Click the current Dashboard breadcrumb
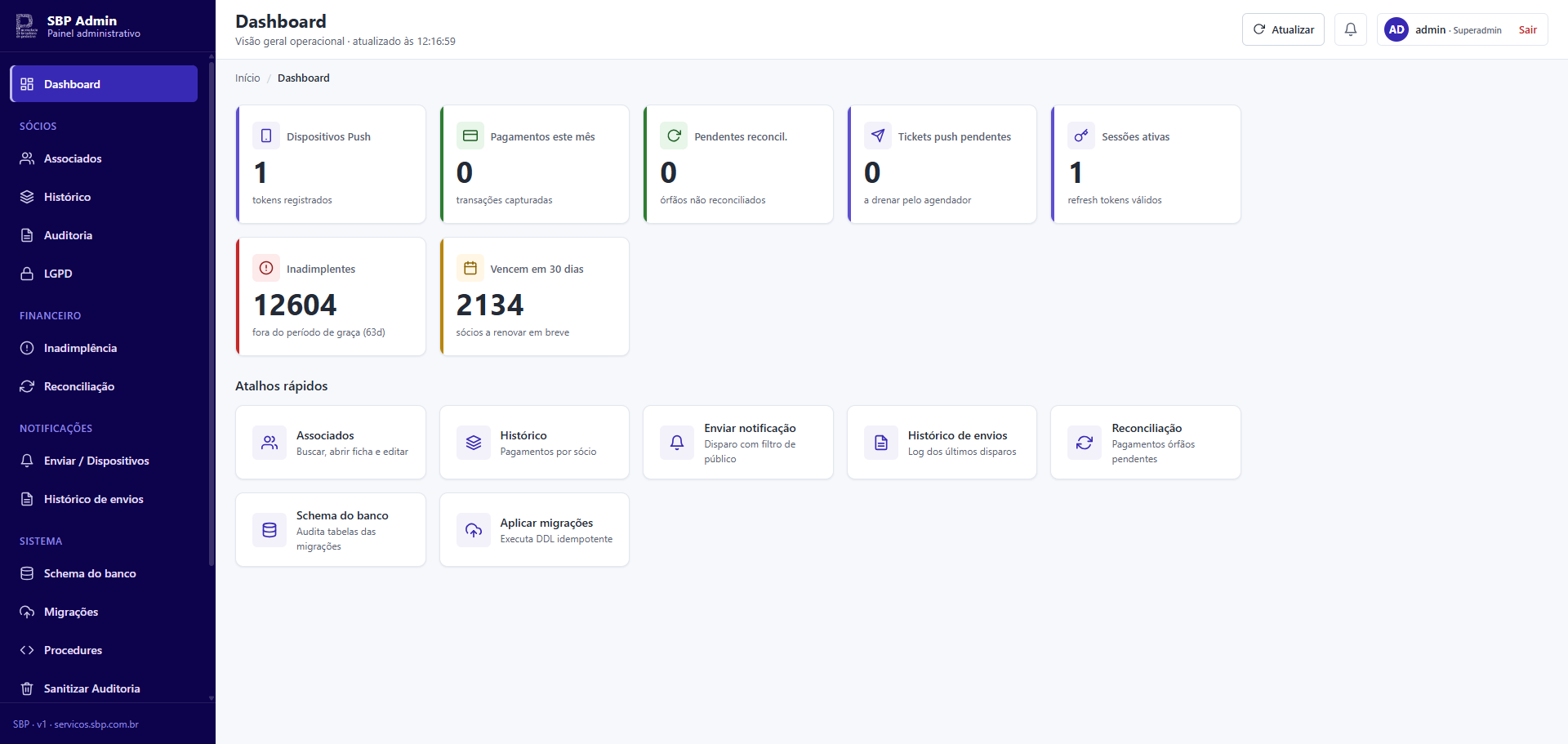Image resolution: width=1568 pixels, height=744 pixels. (304, 78)
